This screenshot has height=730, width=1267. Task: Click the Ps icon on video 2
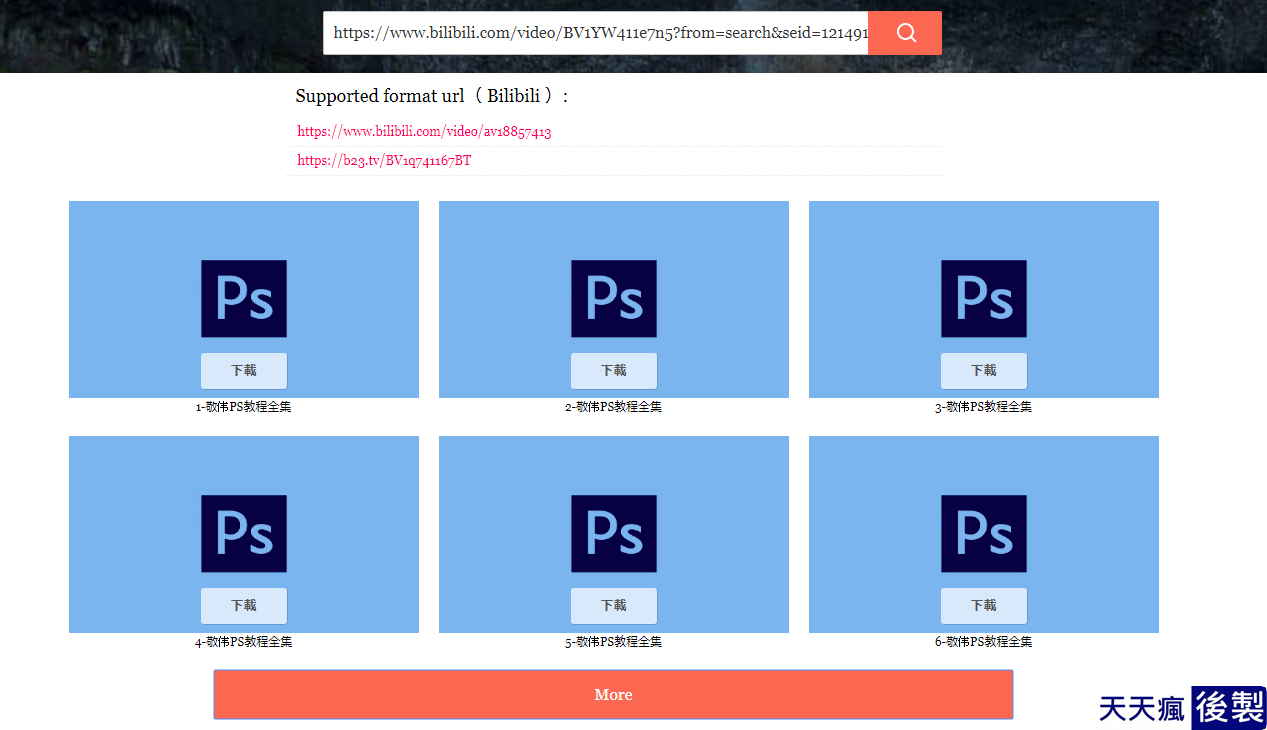(614, 298)
